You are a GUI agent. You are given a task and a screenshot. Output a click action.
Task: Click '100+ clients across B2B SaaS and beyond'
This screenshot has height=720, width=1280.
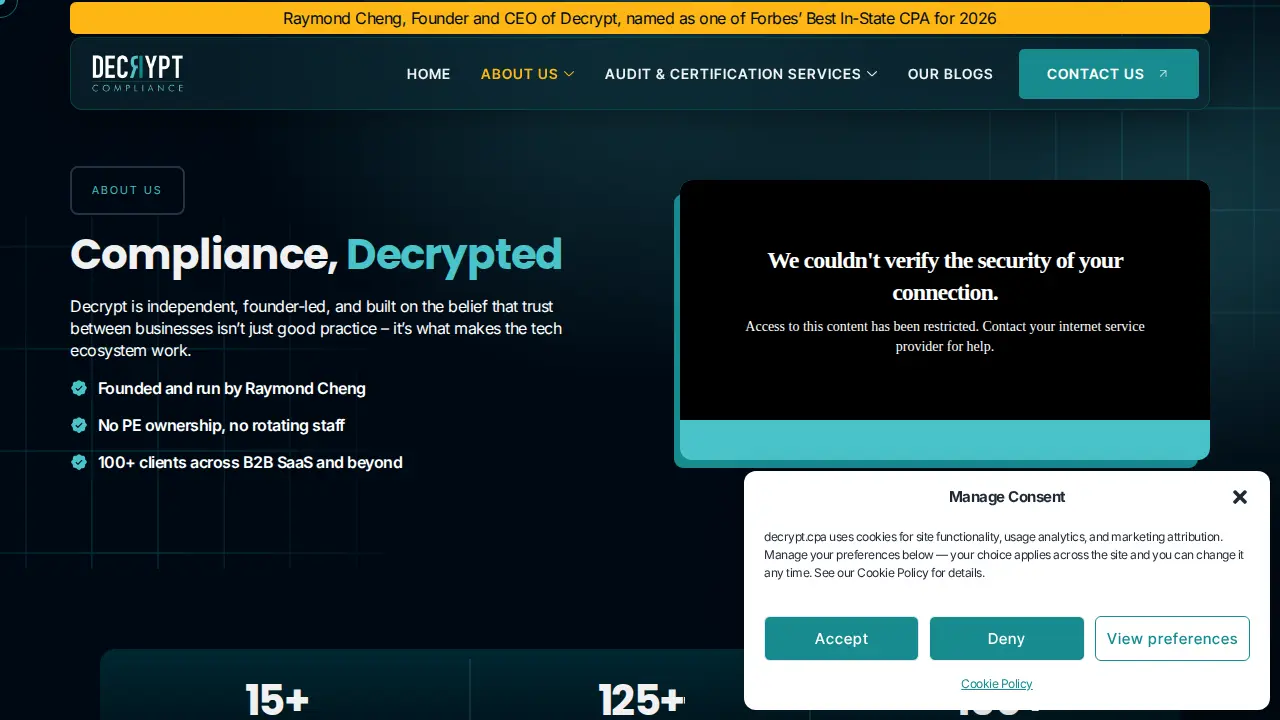250,462
